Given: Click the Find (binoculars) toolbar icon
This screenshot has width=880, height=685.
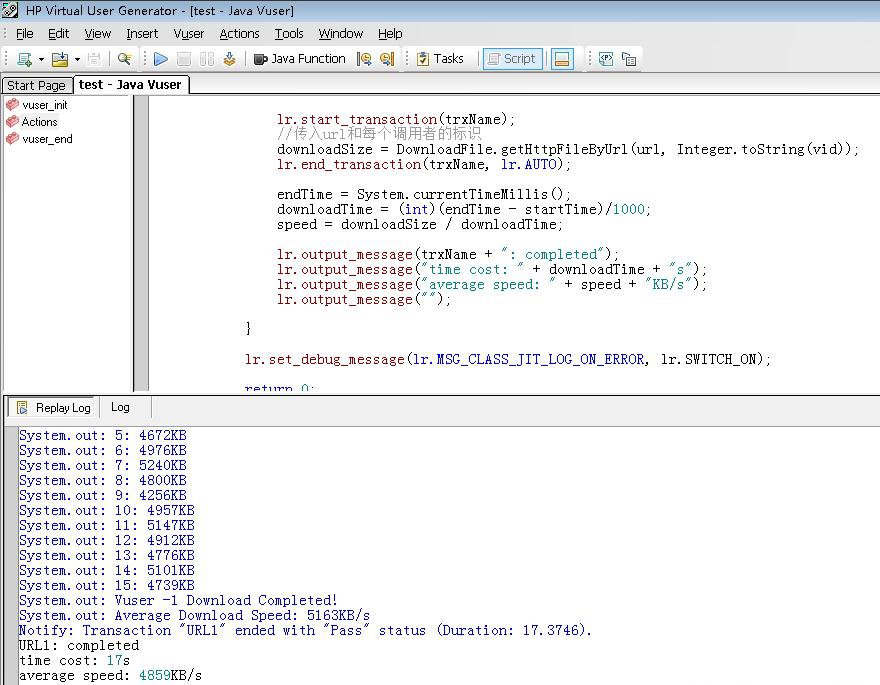Looking at the screenshot, I should 124,59.
